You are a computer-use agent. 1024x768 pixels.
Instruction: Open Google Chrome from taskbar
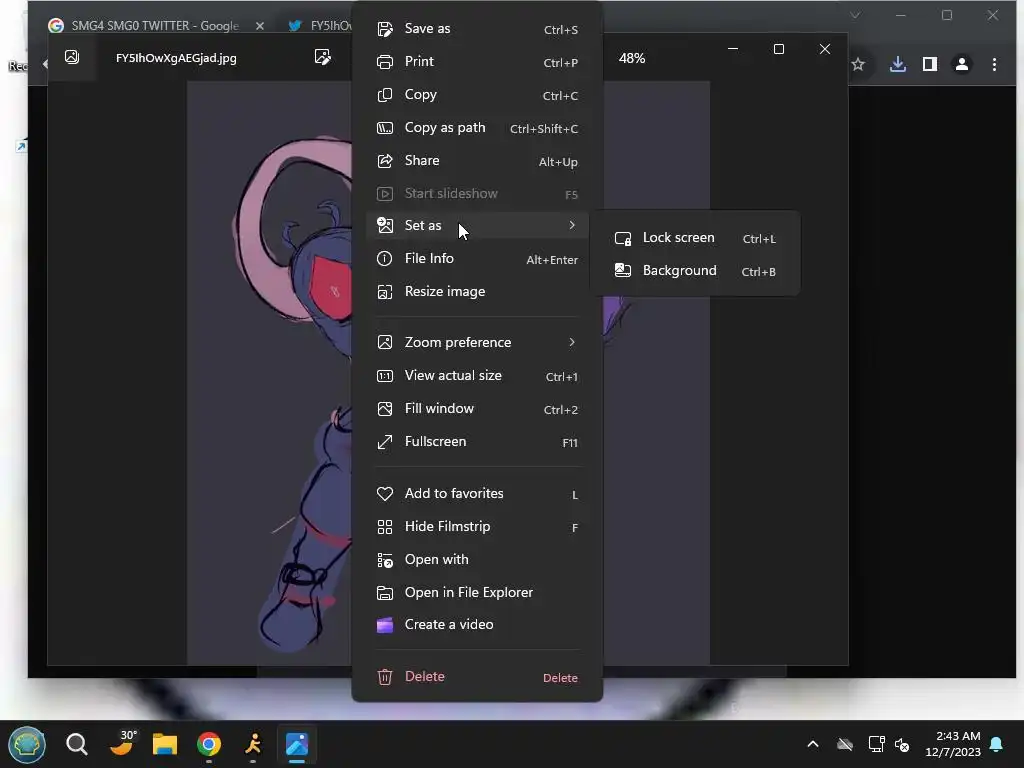(209, 744)
